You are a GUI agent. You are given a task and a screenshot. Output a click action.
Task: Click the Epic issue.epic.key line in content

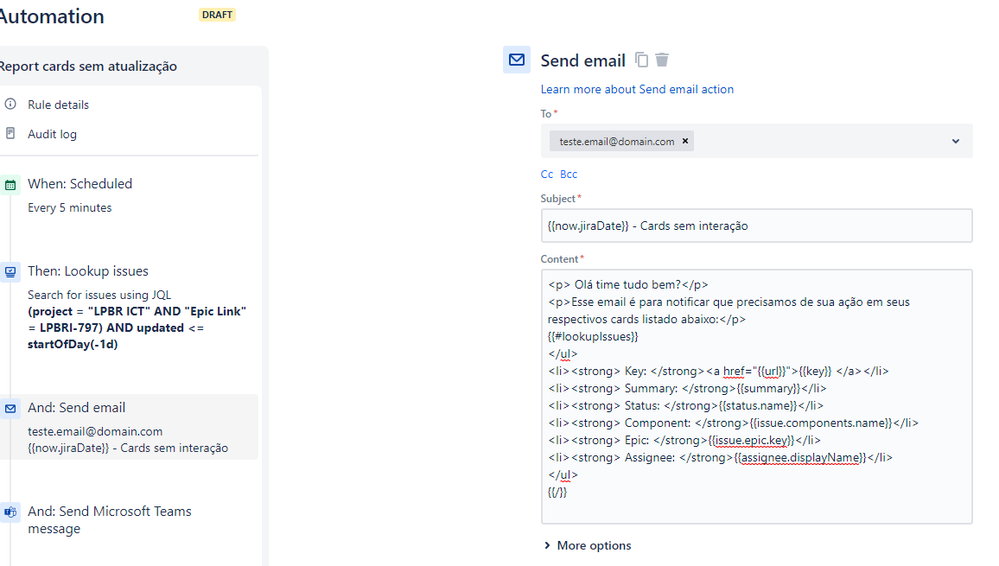(684, 440)
